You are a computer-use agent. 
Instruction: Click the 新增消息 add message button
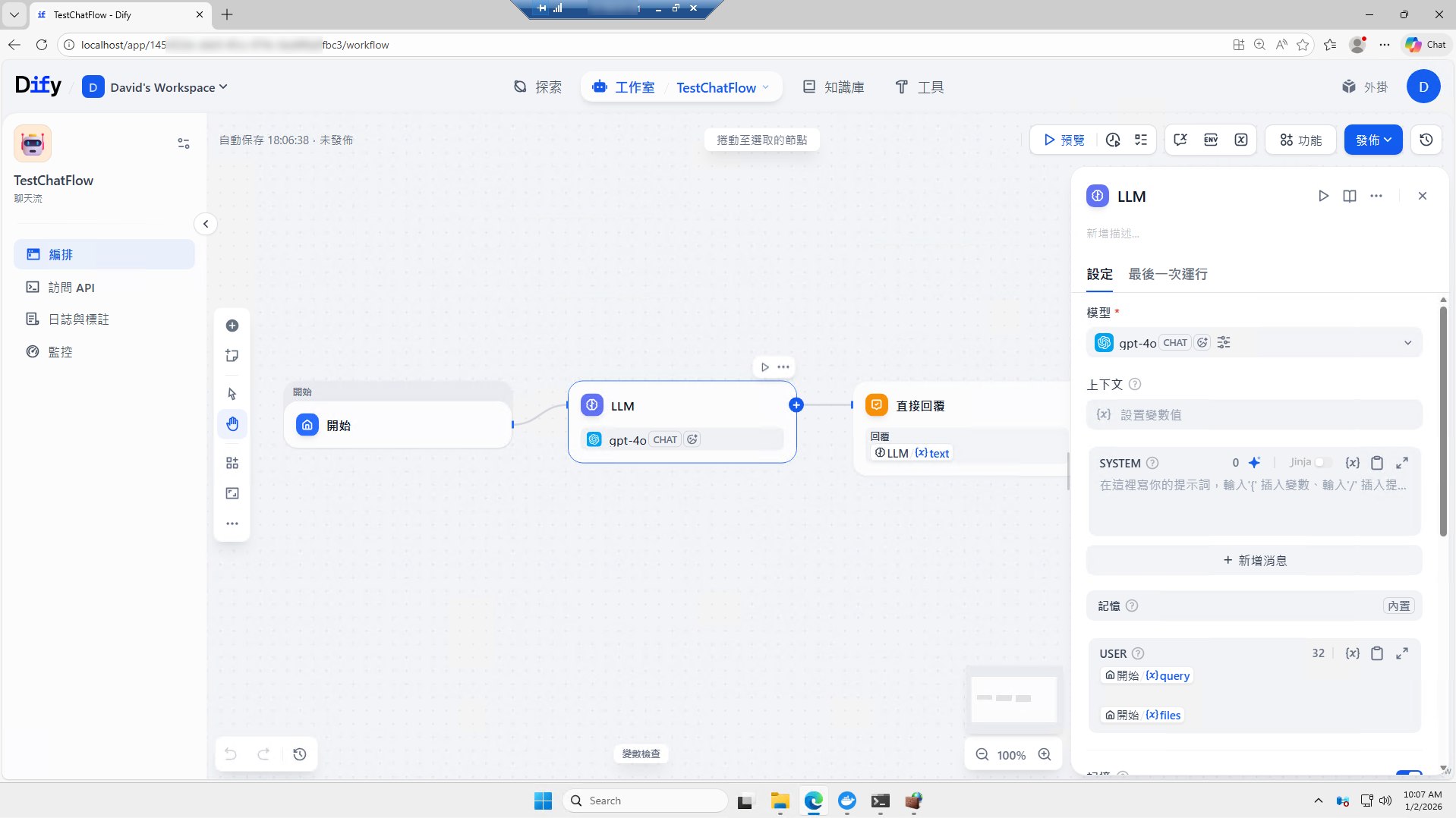point(1254,561)
